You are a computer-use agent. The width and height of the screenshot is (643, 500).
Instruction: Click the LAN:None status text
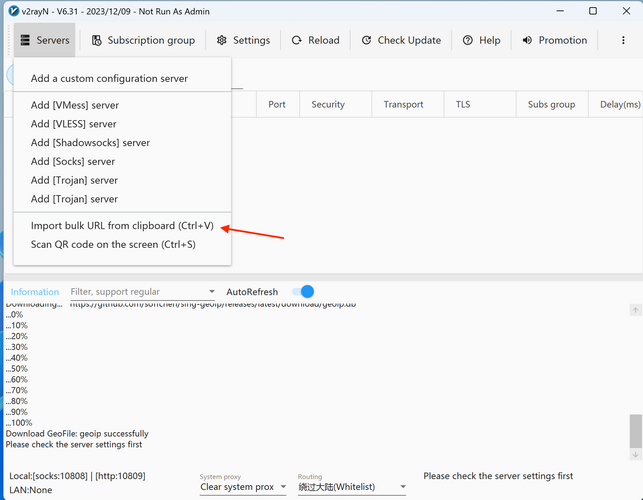(x=31, y=490)
